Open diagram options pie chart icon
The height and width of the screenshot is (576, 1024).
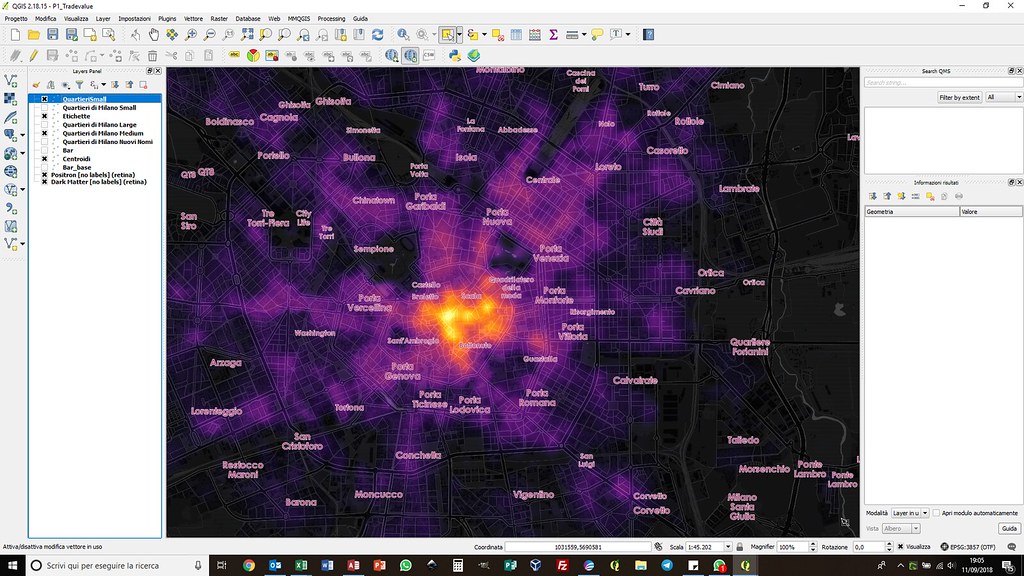(x=253, y=56)
